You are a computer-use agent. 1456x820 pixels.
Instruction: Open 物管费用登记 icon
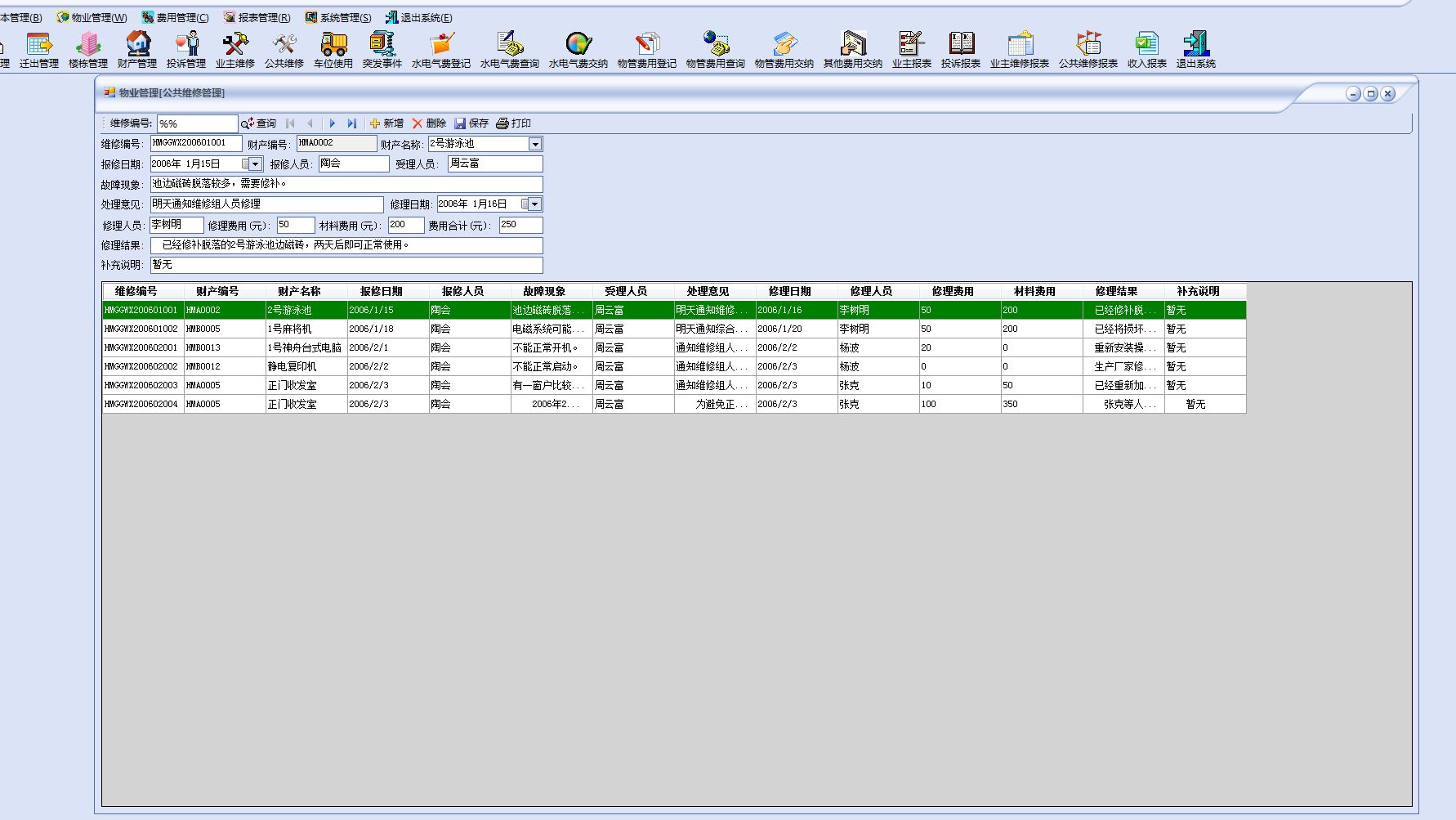(x=647, y=49)
